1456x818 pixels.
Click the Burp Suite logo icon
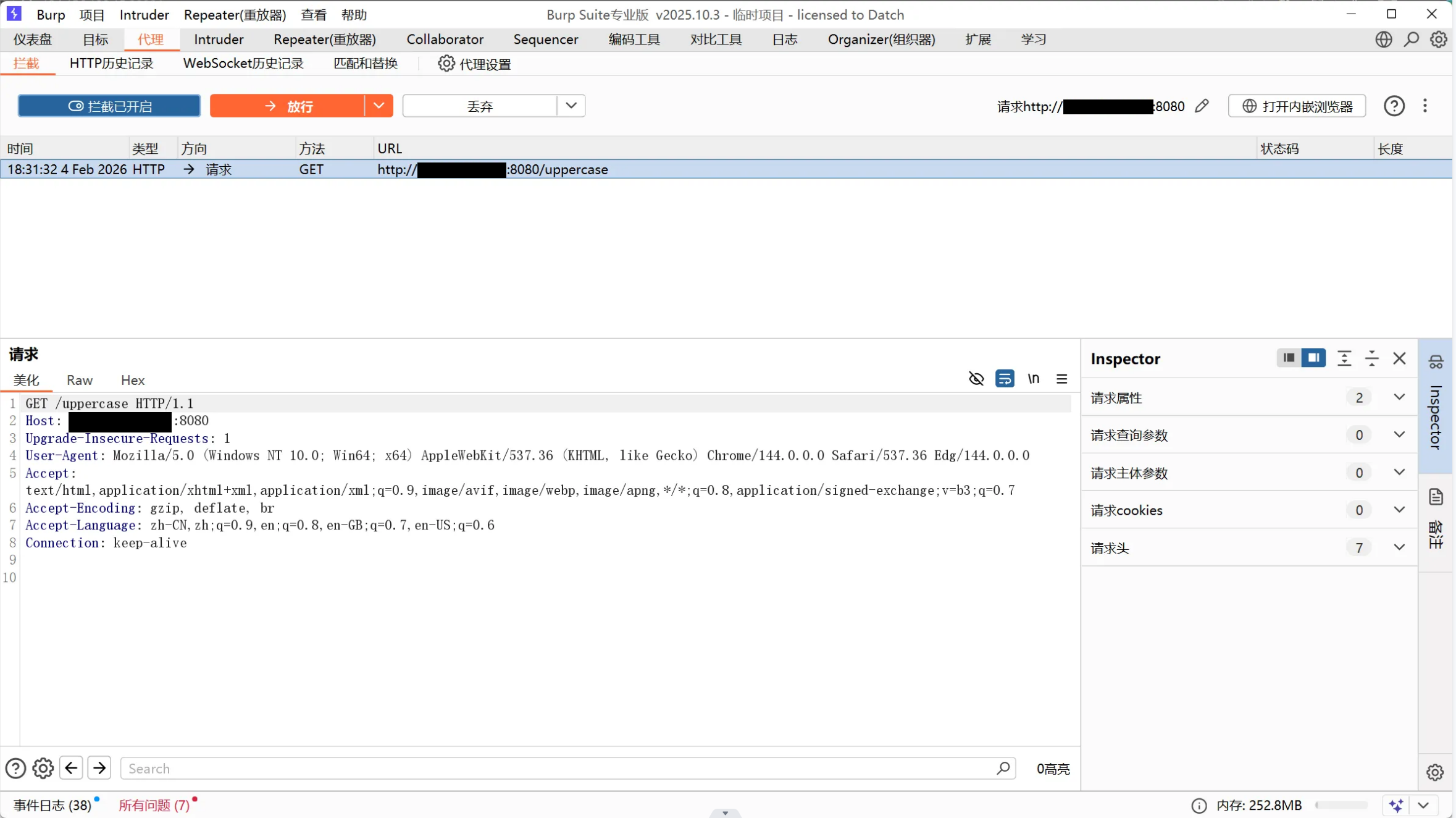point(14,14)
